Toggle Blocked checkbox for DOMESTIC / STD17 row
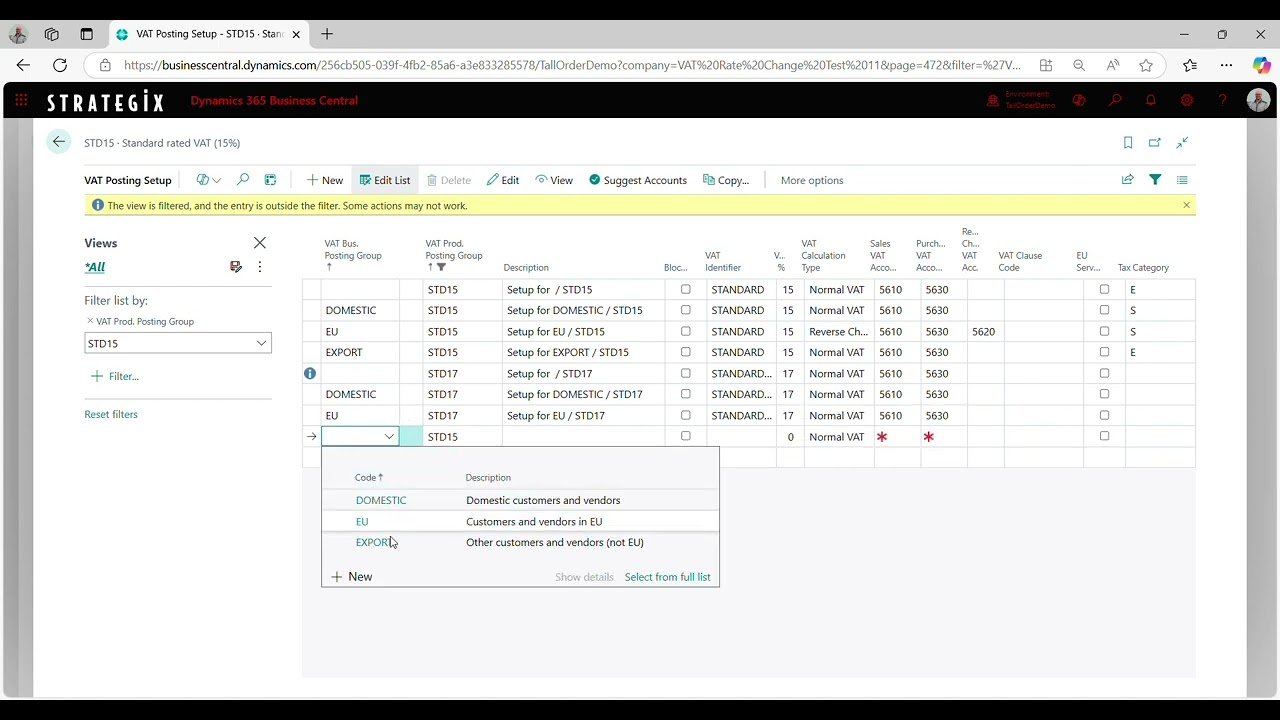 (x=685, y=394)
